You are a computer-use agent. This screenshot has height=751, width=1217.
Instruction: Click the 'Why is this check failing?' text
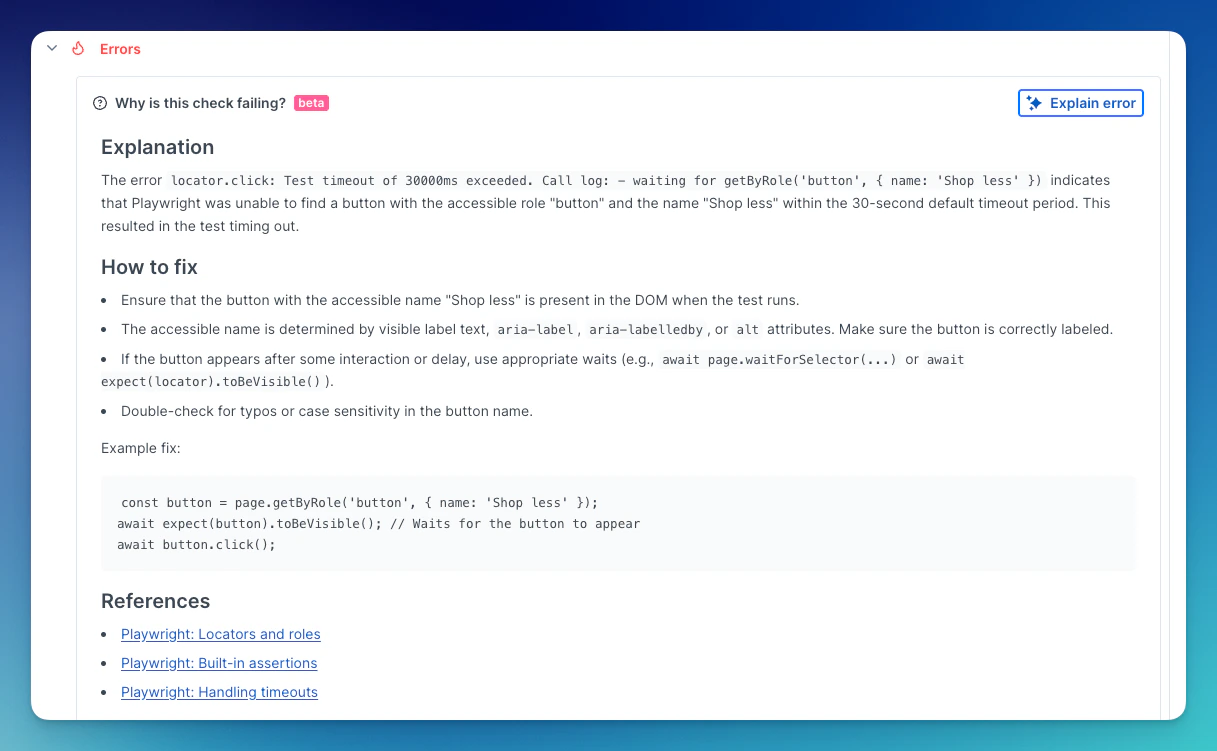[x=200, y=103]
